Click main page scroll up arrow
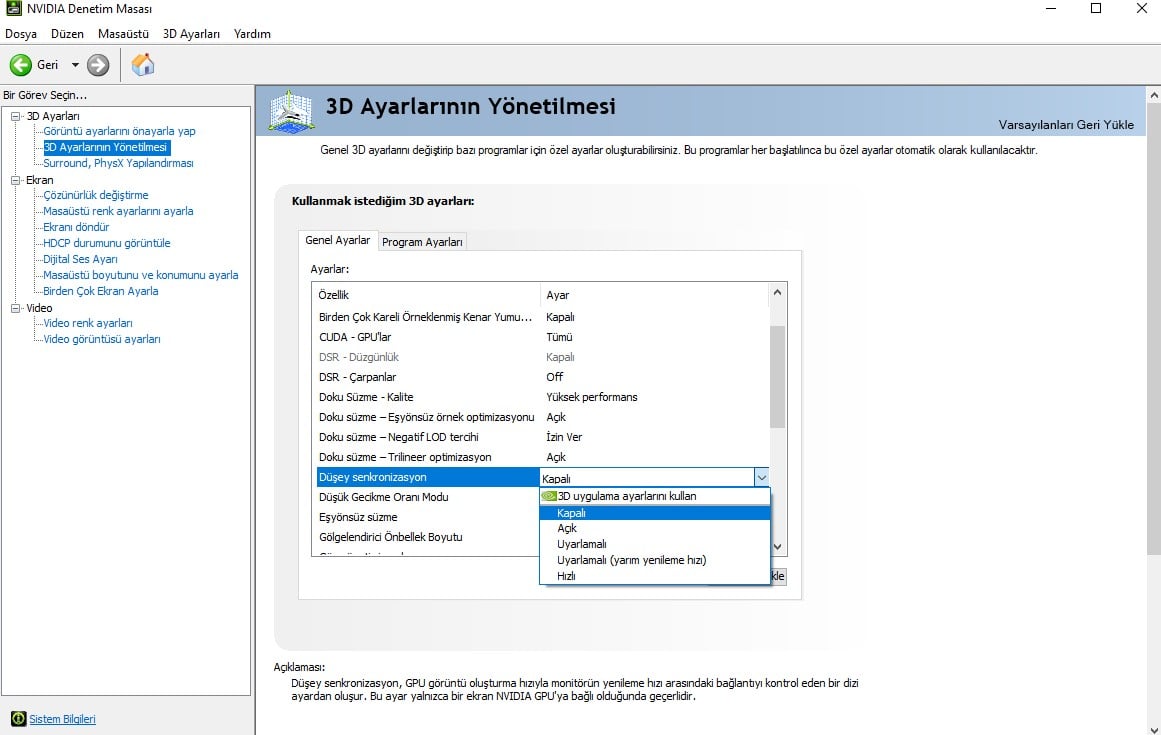Image resolution: width=1161 pixels, height=735 pixels. [1154, 95]
